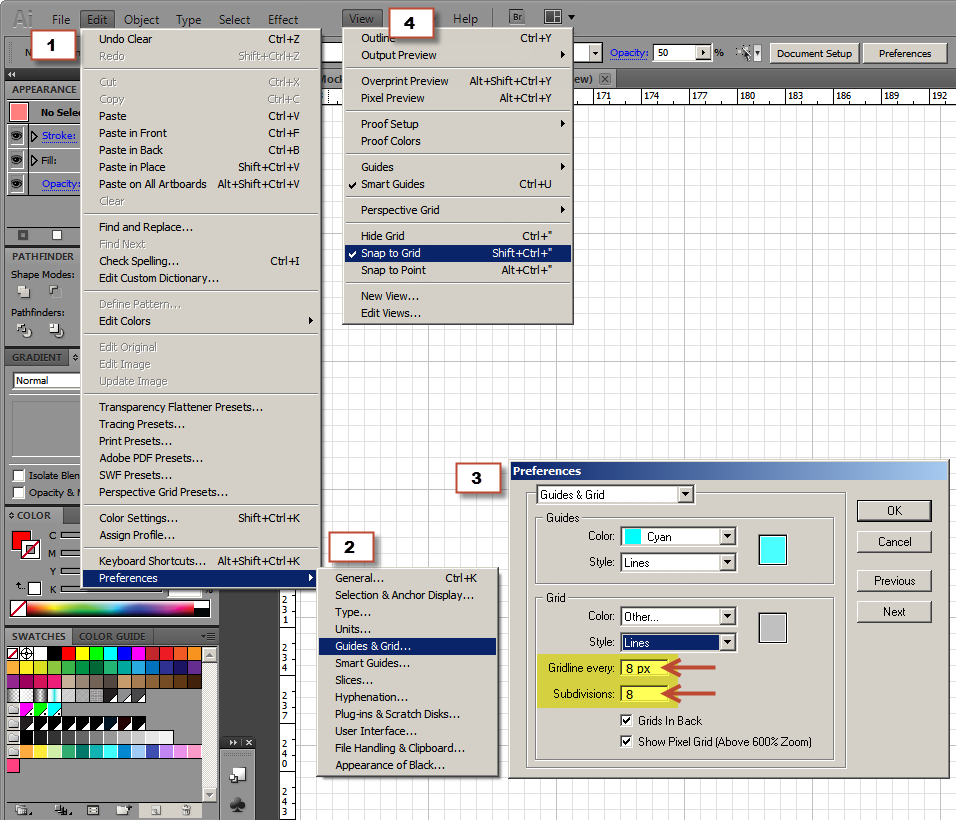Click the Preferences button in control bar
956x820 pixels.
pos(905,53)
